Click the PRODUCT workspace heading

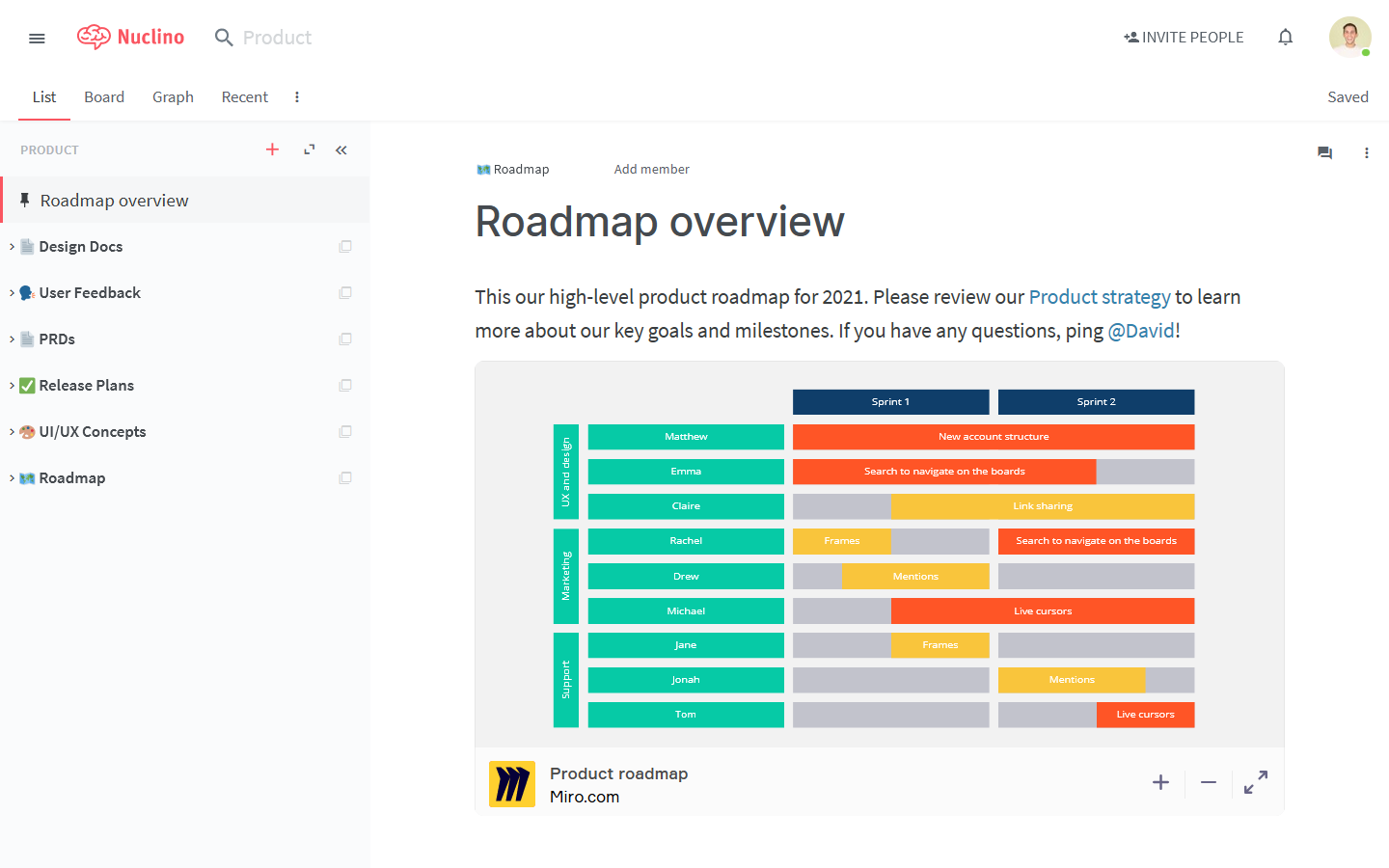coord(49,149)
